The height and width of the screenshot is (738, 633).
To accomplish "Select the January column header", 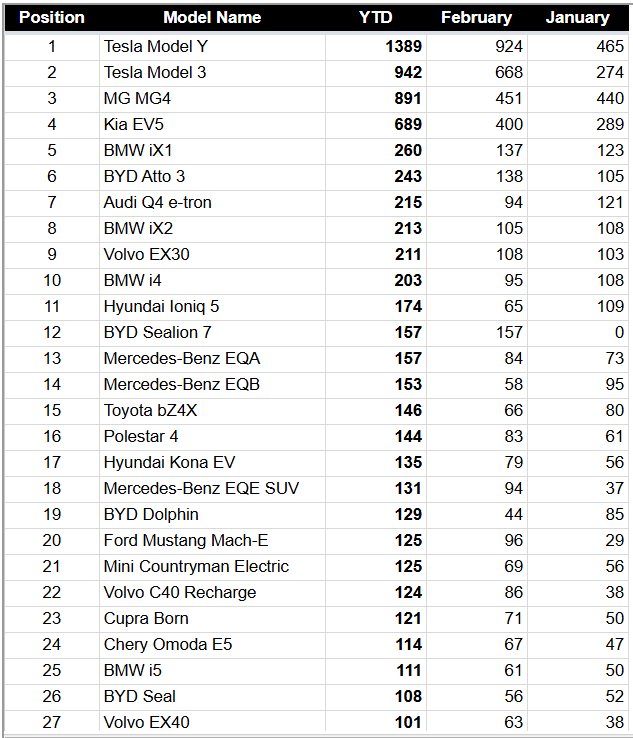I will (577, 17).
